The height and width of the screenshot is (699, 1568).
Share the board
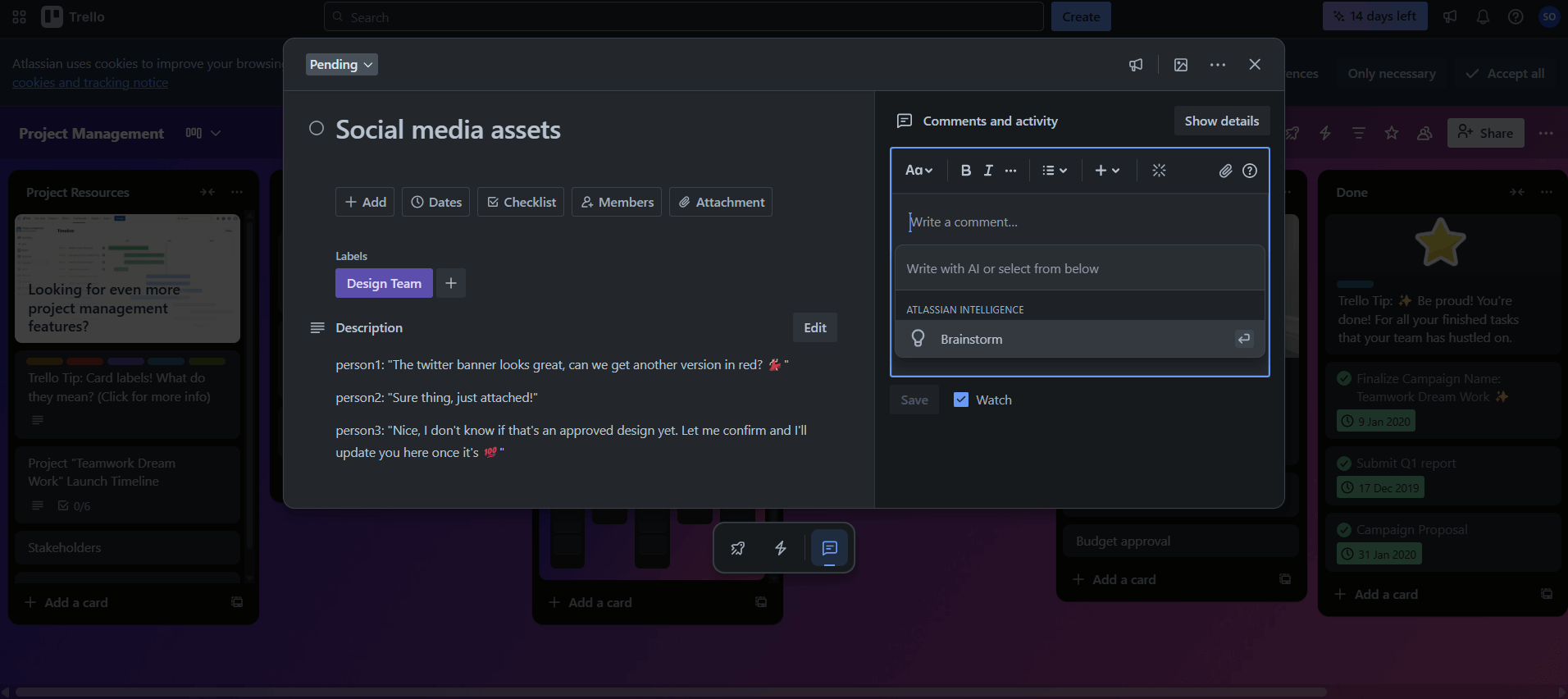1486,133
